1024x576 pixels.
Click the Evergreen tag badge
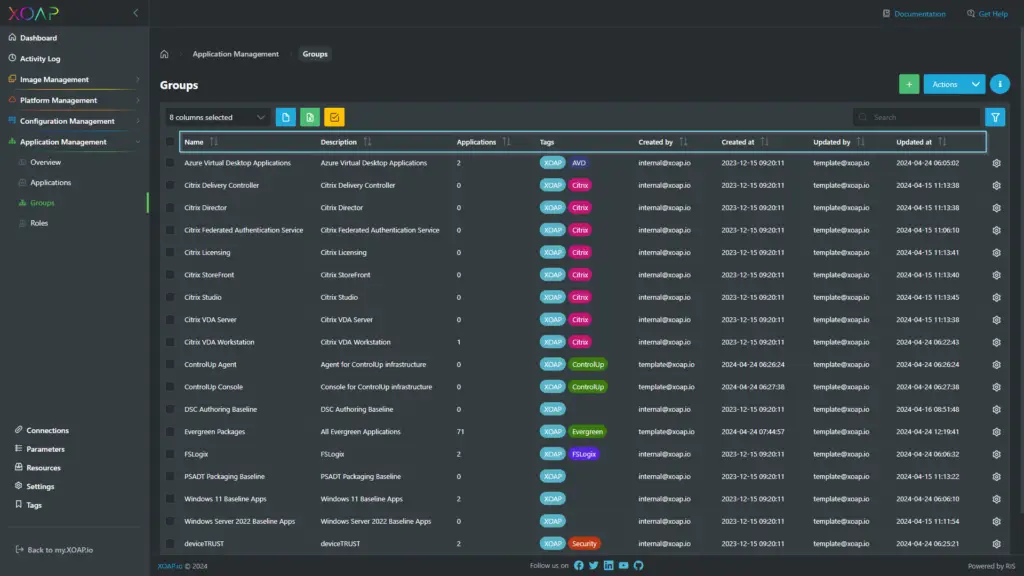tap(587, 432)
